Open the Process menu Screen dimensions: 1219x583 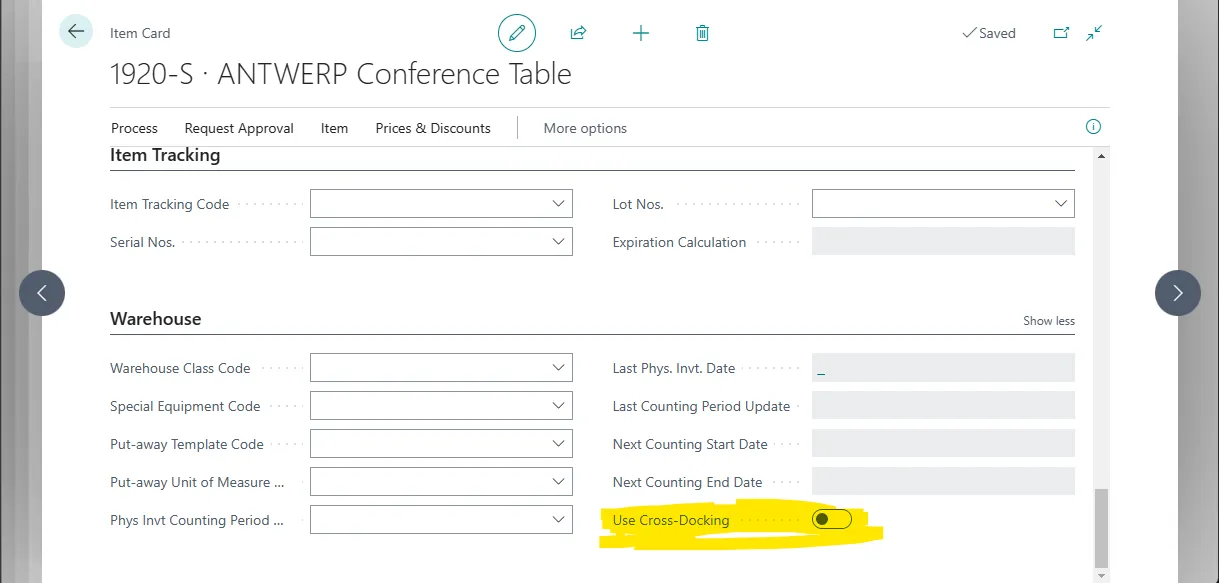point(134,128)
